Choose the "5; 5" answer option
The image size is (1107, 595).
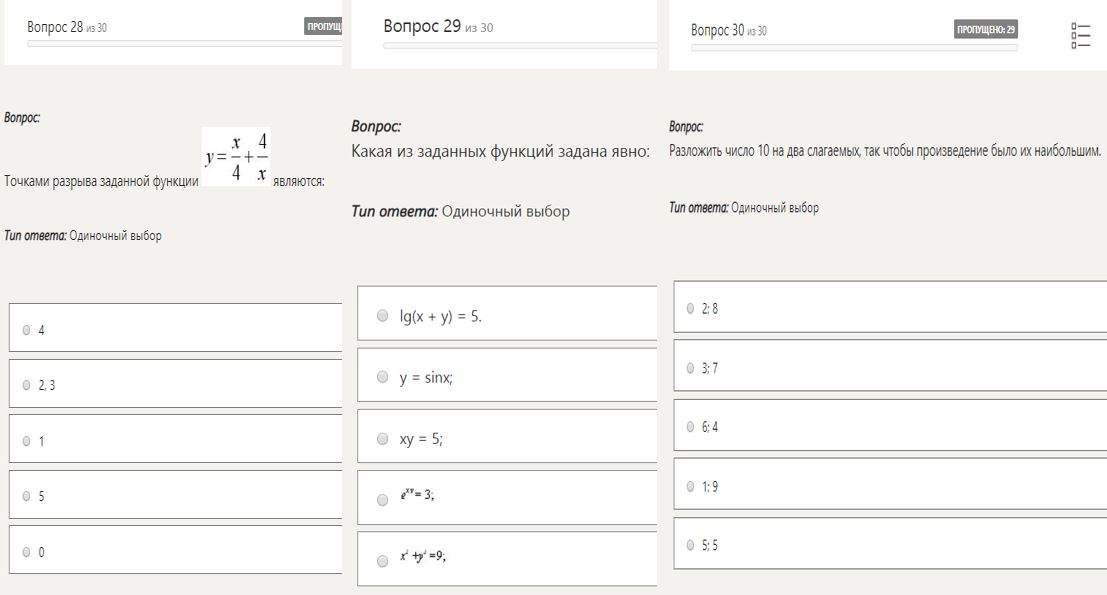691,545
